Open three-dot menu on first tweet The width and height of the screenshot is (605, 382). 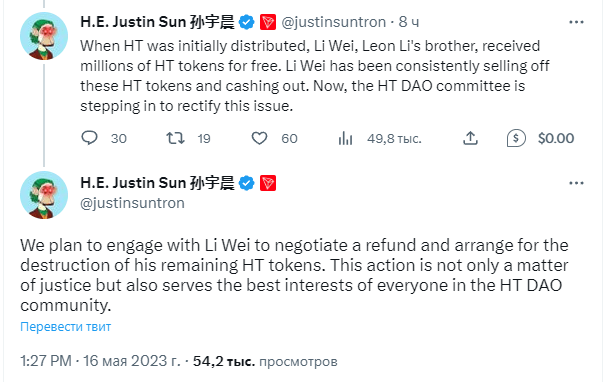tap(576, 22)
